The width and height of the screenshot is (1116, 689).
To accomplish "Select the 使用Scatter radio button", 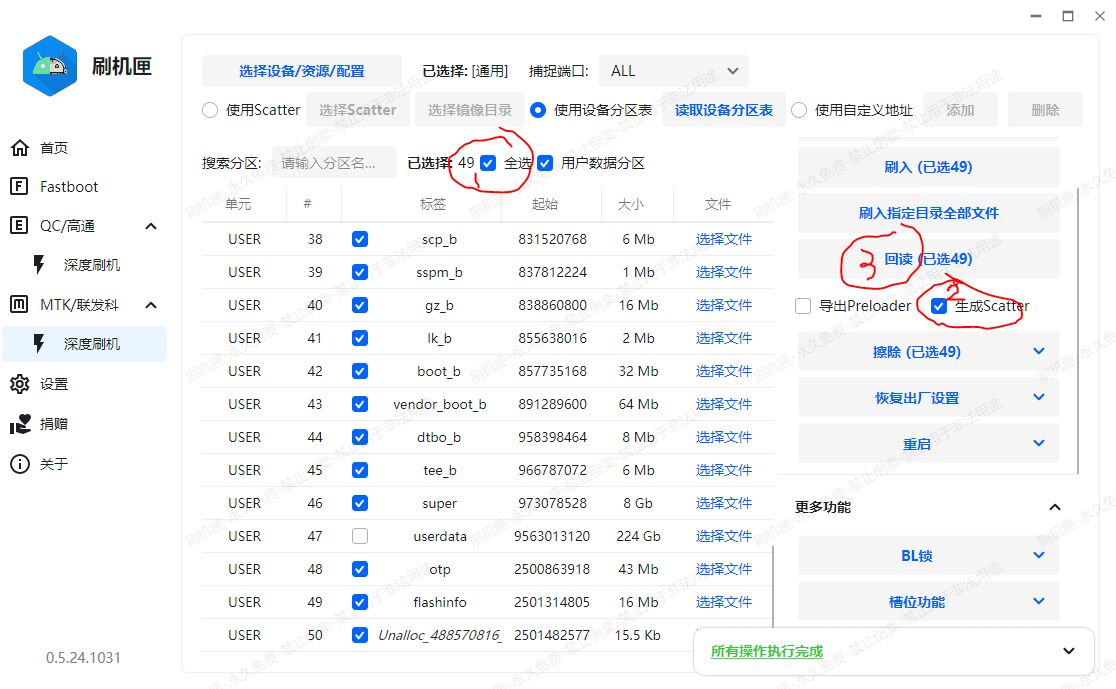I will [210, 110].
